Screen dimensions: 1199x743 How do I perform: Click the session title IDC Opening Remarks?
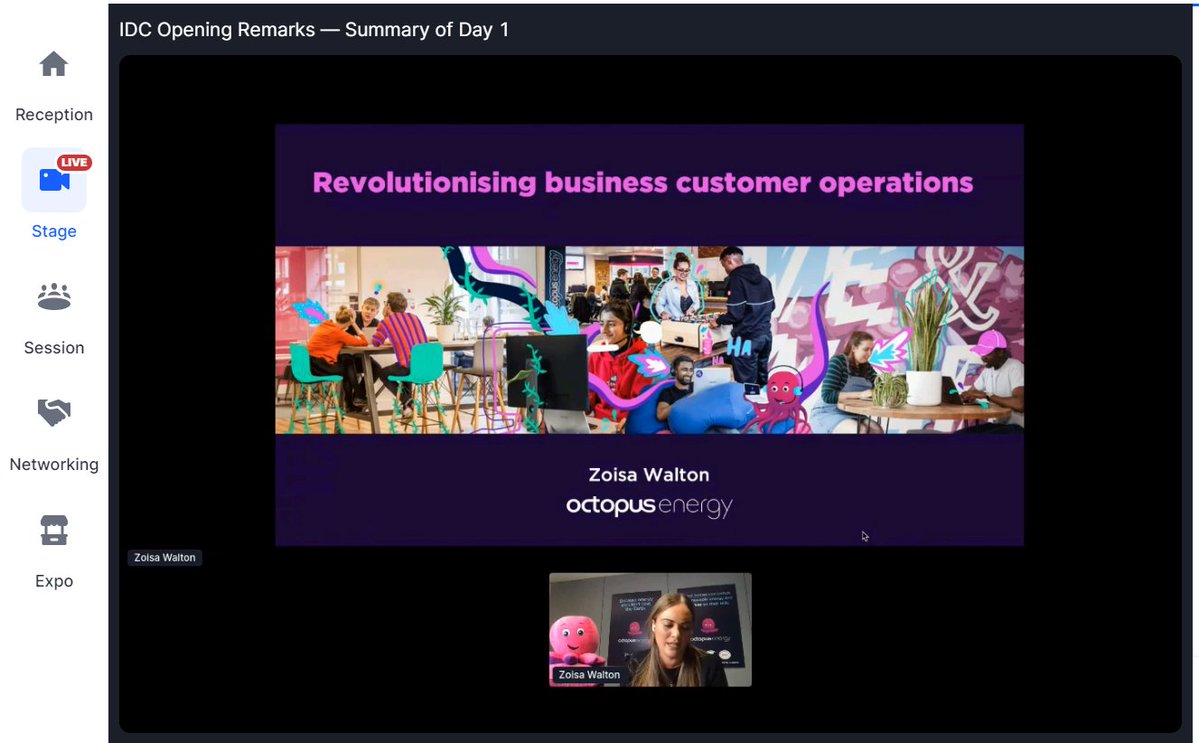point(314,30)
